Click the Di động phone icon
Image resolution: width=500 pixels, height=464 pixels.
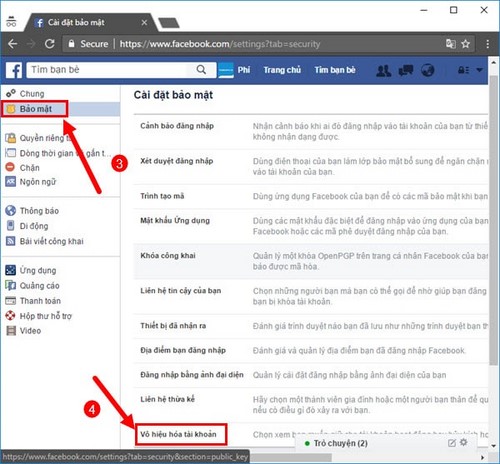pos(10,226)
